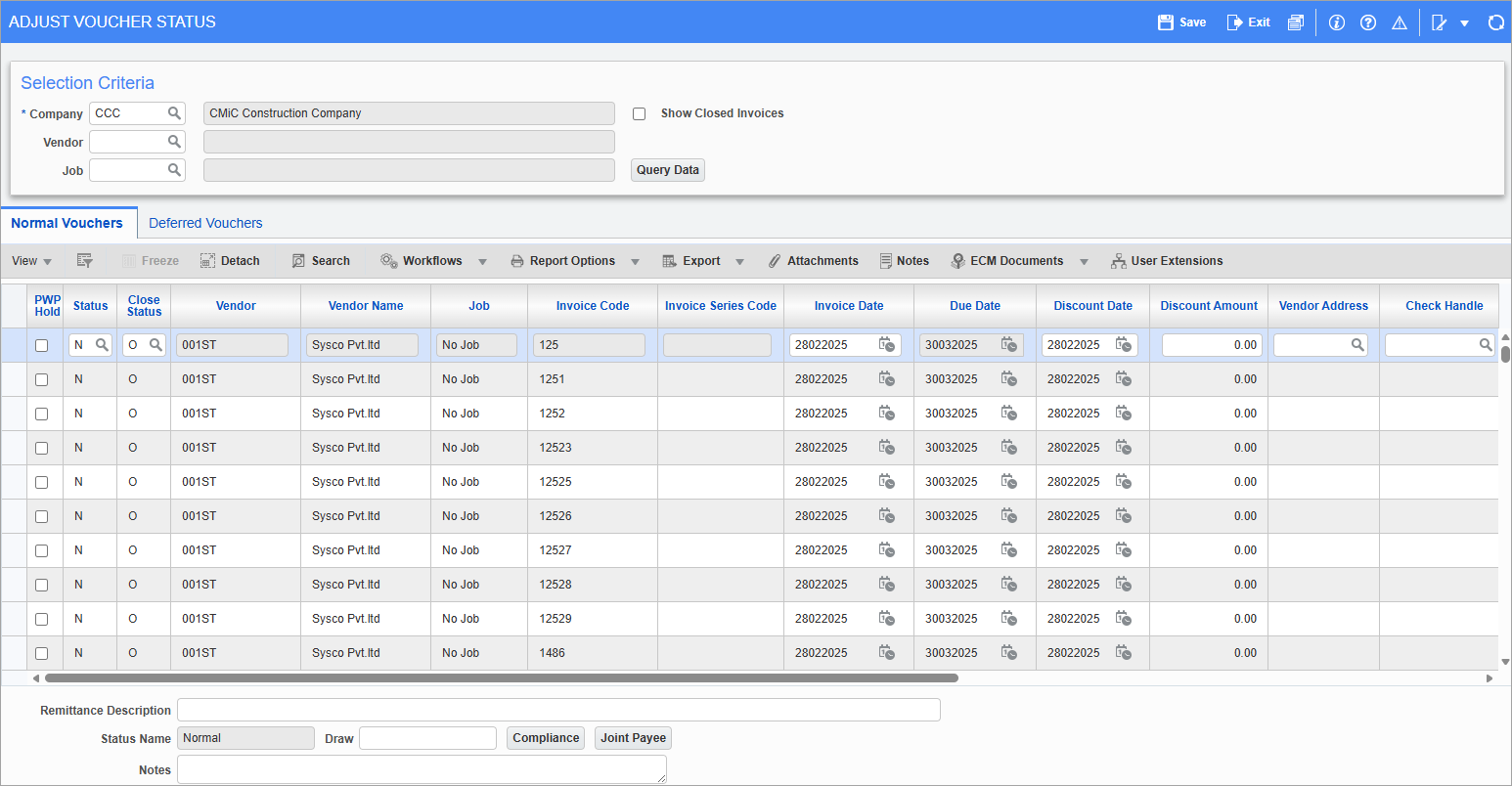Tick PWP Hold for invoice 1486
This screenshot has width=1512, height=786.
[x=41, y=652]
